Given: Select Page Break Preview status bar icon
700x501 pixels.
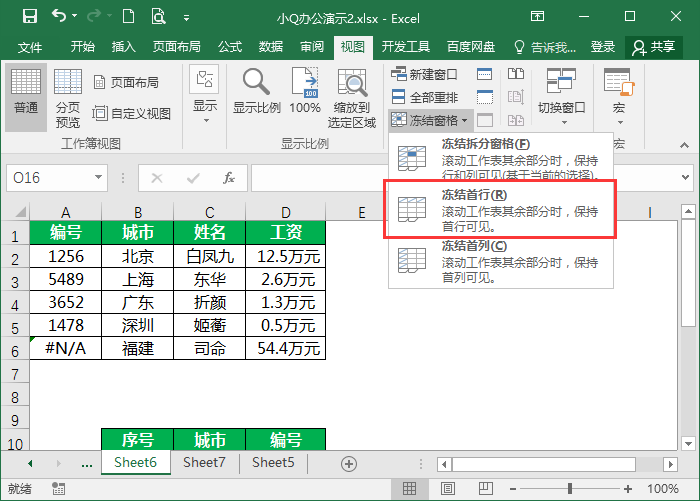Looking at the screenshot, I should 485,488.
